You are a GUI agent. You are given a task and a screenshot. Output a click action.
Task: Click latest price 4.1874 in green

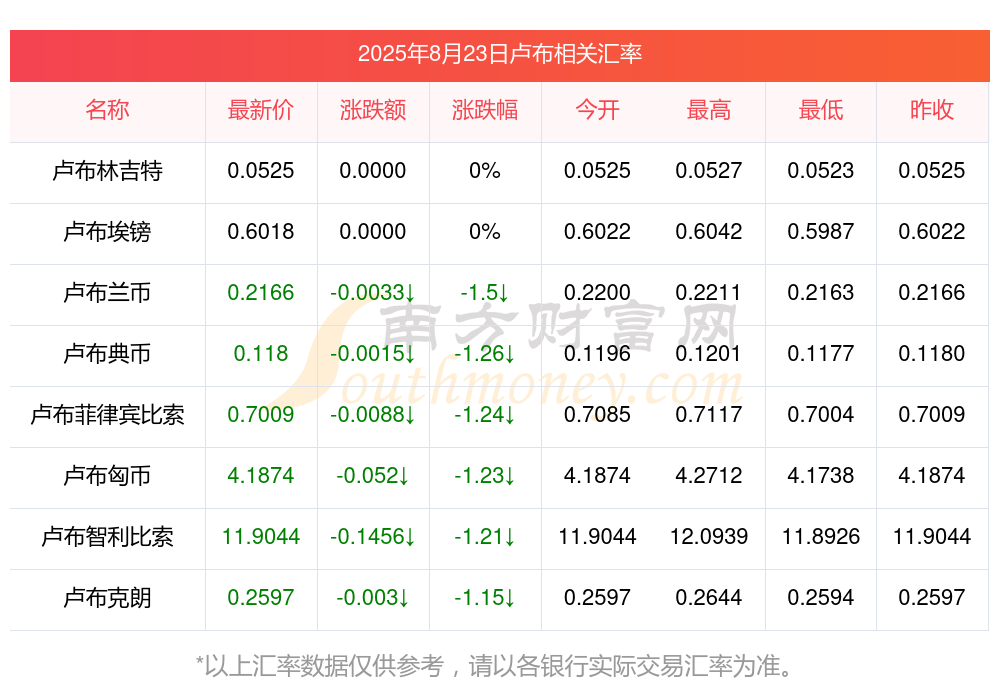coord(261,475)
